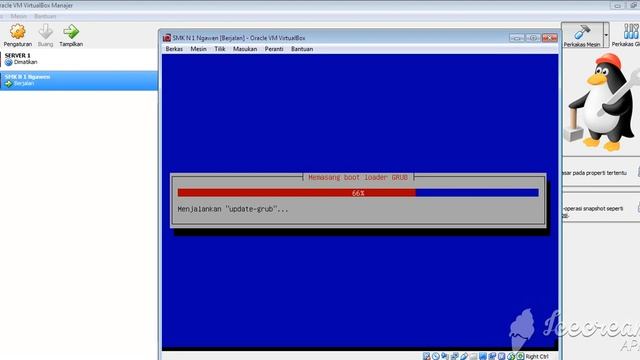Click Right Ctrl host key label
This screenshot has width=640, height=360.
[x=537, y=356]
